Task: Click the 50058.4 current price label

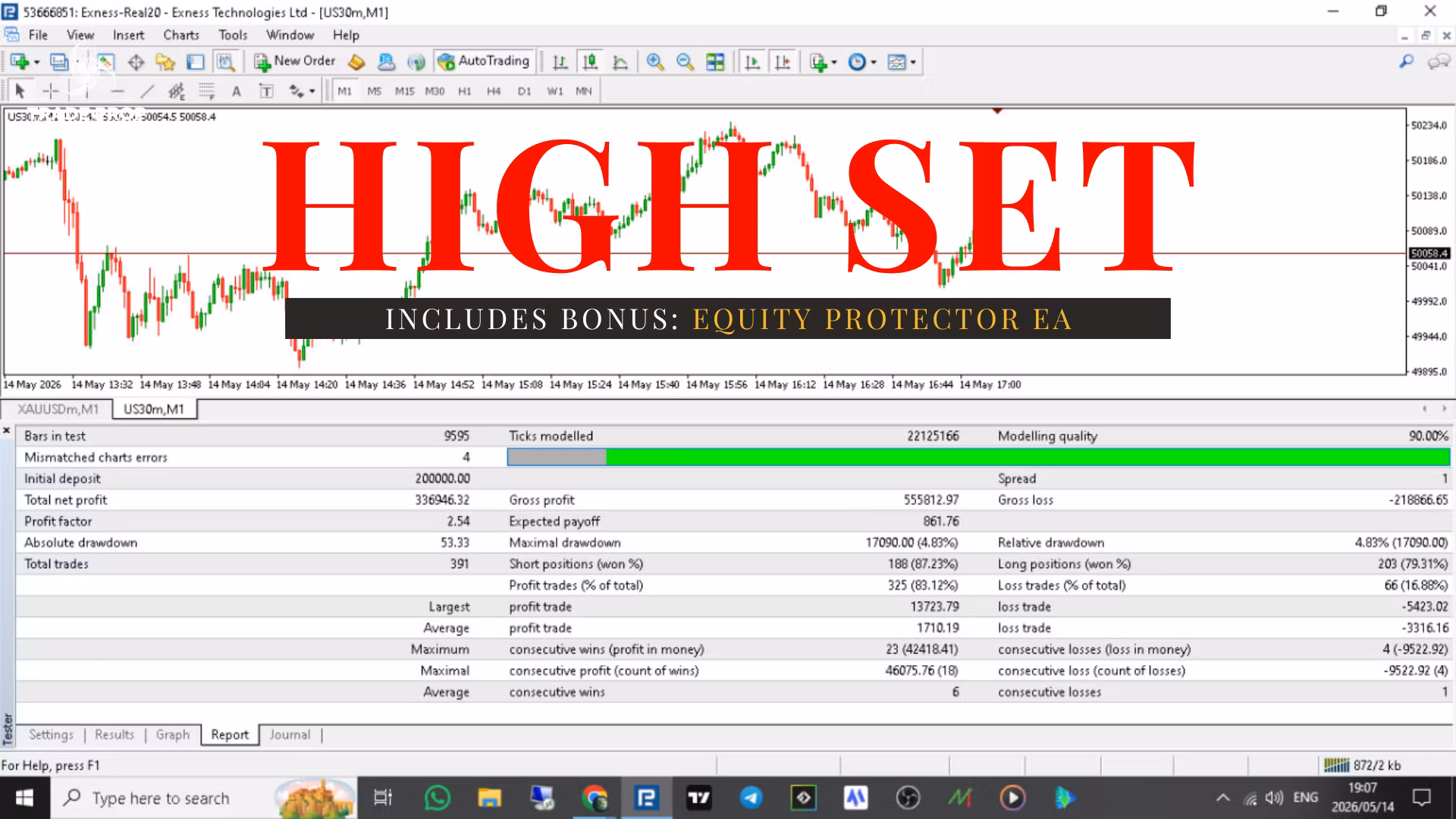Action: [x=1429, y=253]
